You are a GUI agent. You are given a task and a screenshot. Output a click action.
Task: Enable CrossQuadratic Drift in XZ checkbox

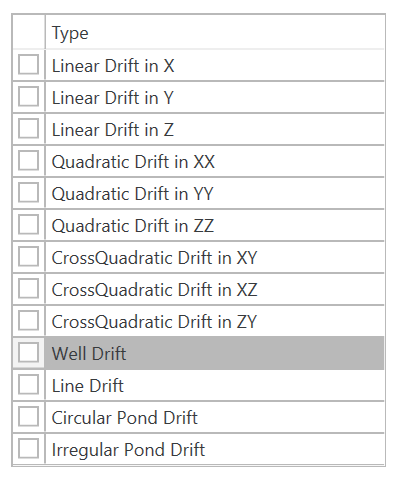point(28,289)
